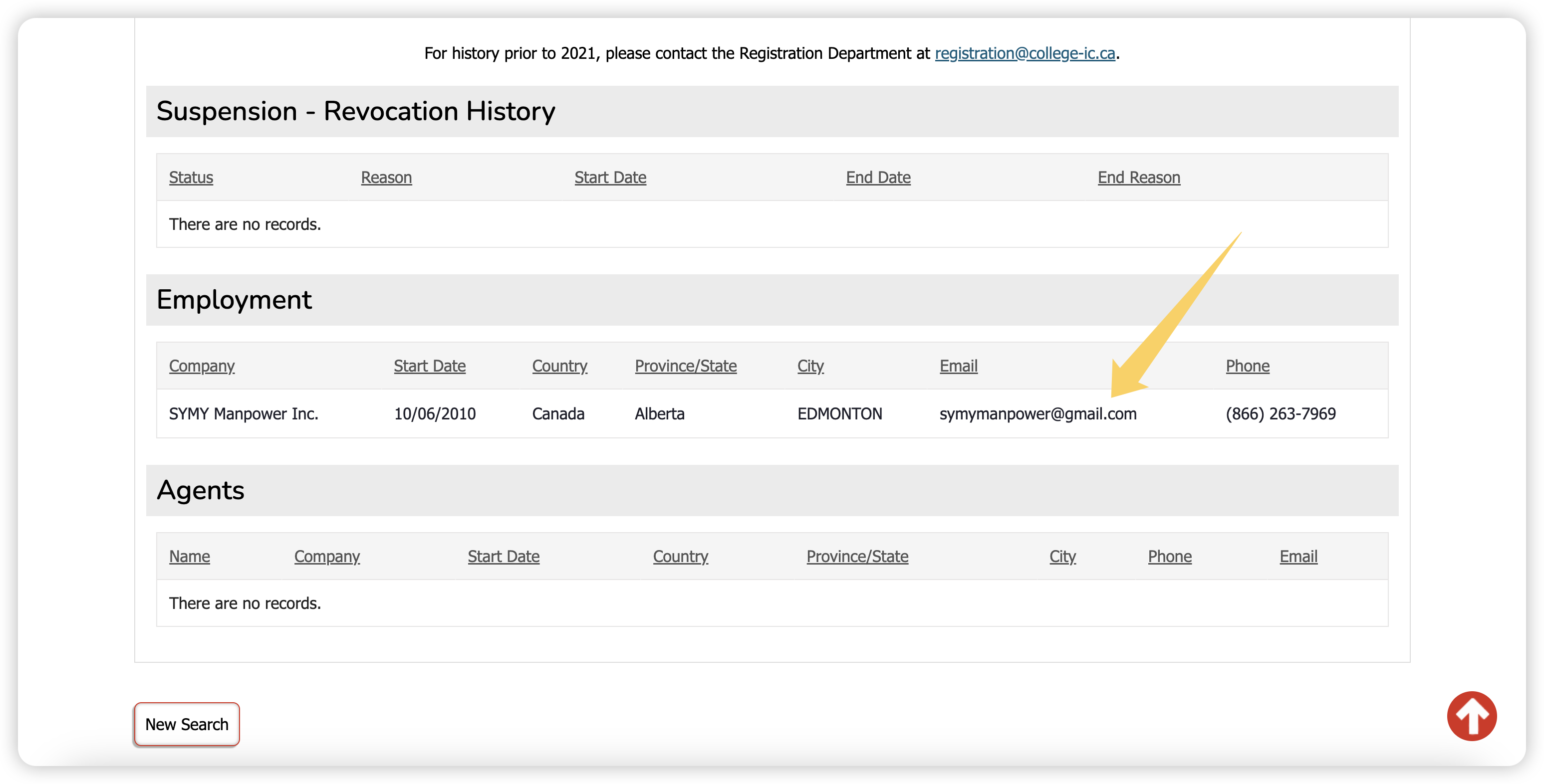Open the registration@college-ic.ca email link
1544x784 pixels.
[1025, 53]
